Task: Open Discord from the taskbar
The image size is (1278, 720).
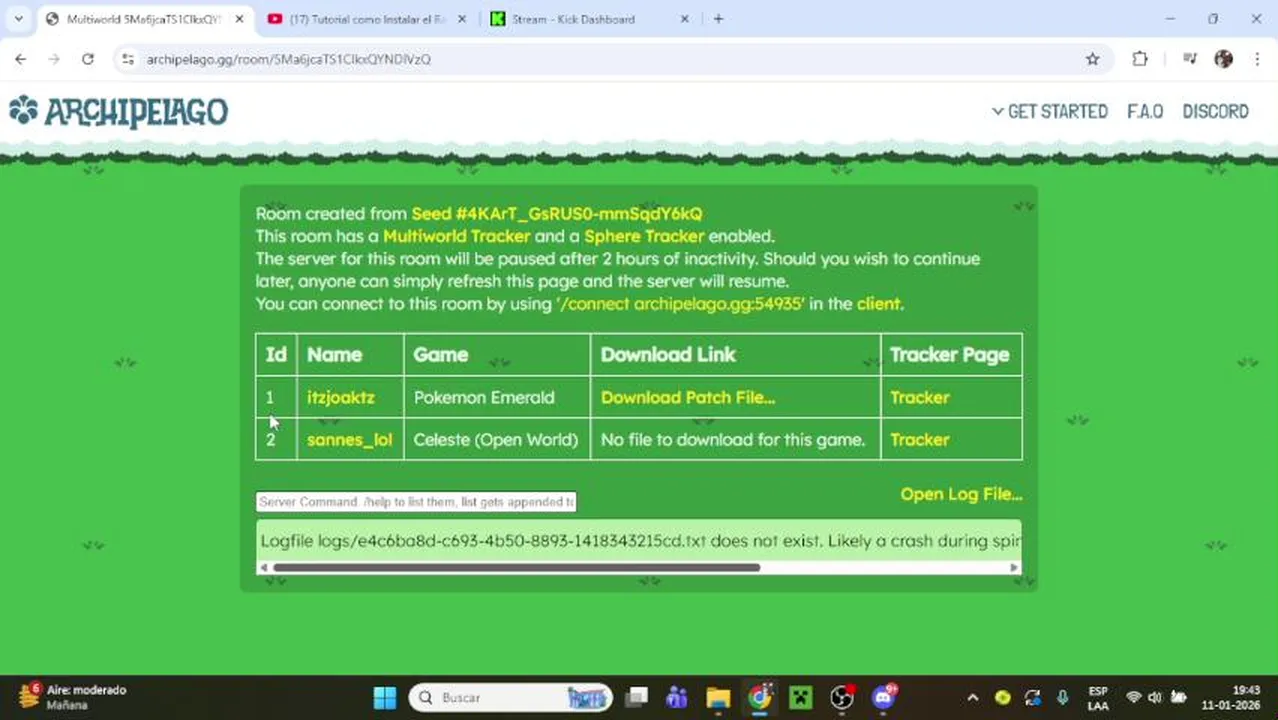Action: tap(883, 697)
